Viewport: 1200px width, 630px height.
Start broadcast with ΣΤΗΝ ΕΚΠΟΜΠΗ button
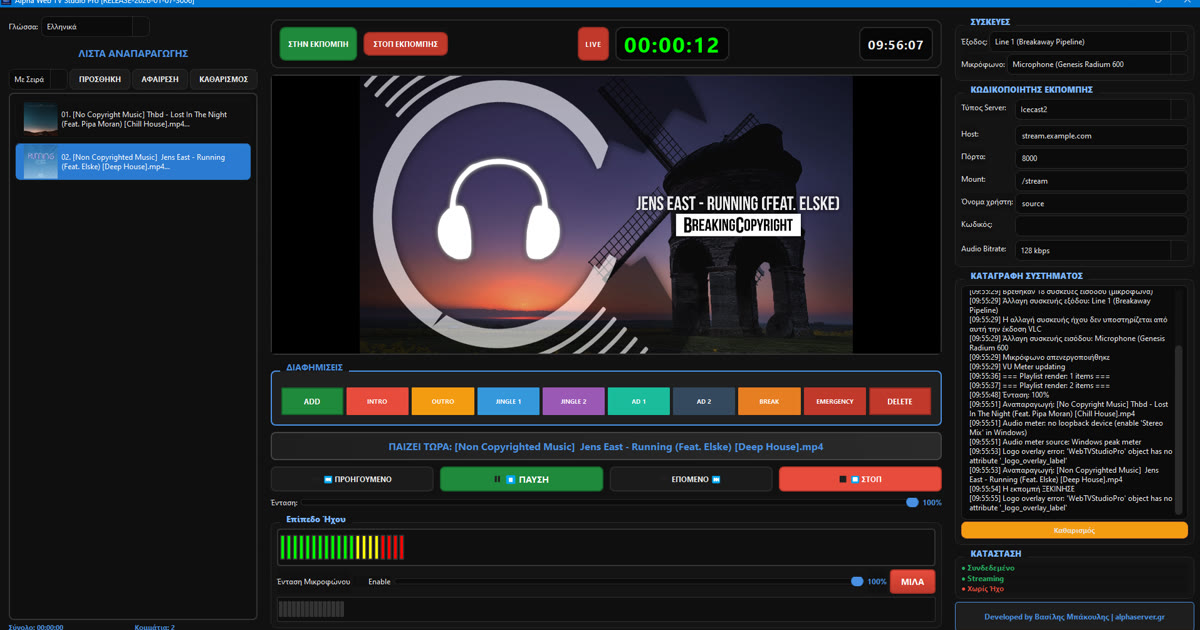pos(318,44)
